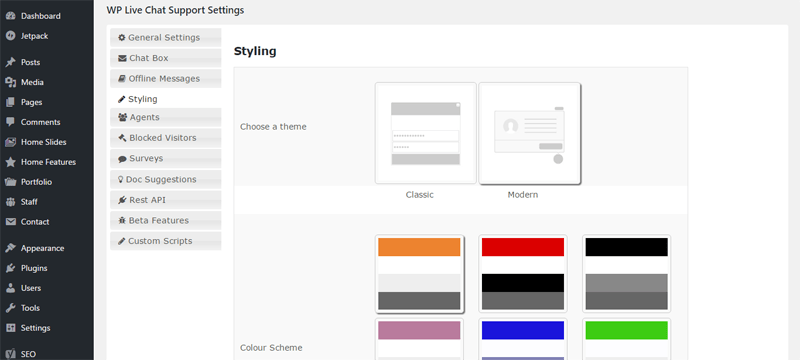Image resolution: width=800 pixels, height=360 pixels.
Task: Open the General Settings tab
Action: [166, 37]
